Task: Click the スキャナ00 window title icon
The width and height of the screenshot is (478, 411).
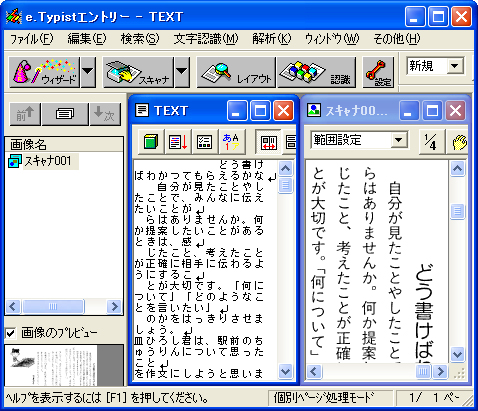Action: (314, 110)
